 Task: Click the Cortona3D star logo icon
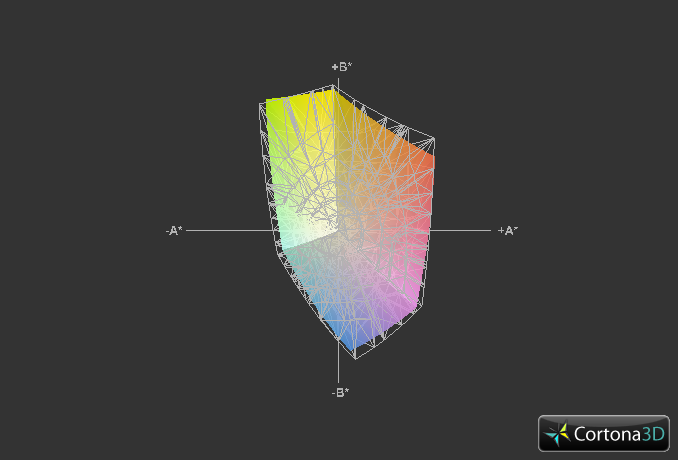558,434
